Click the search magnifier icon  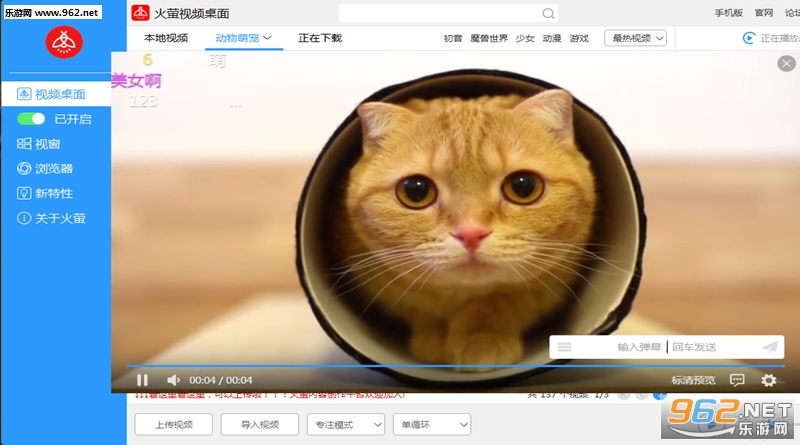[x=548, y=14]
